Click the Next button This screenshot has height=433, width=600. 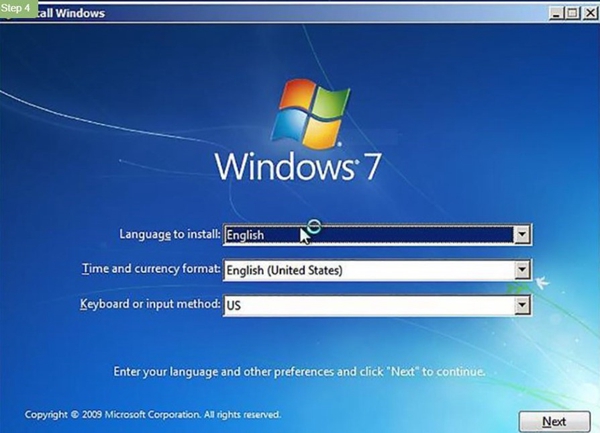(x=554, y=422)
